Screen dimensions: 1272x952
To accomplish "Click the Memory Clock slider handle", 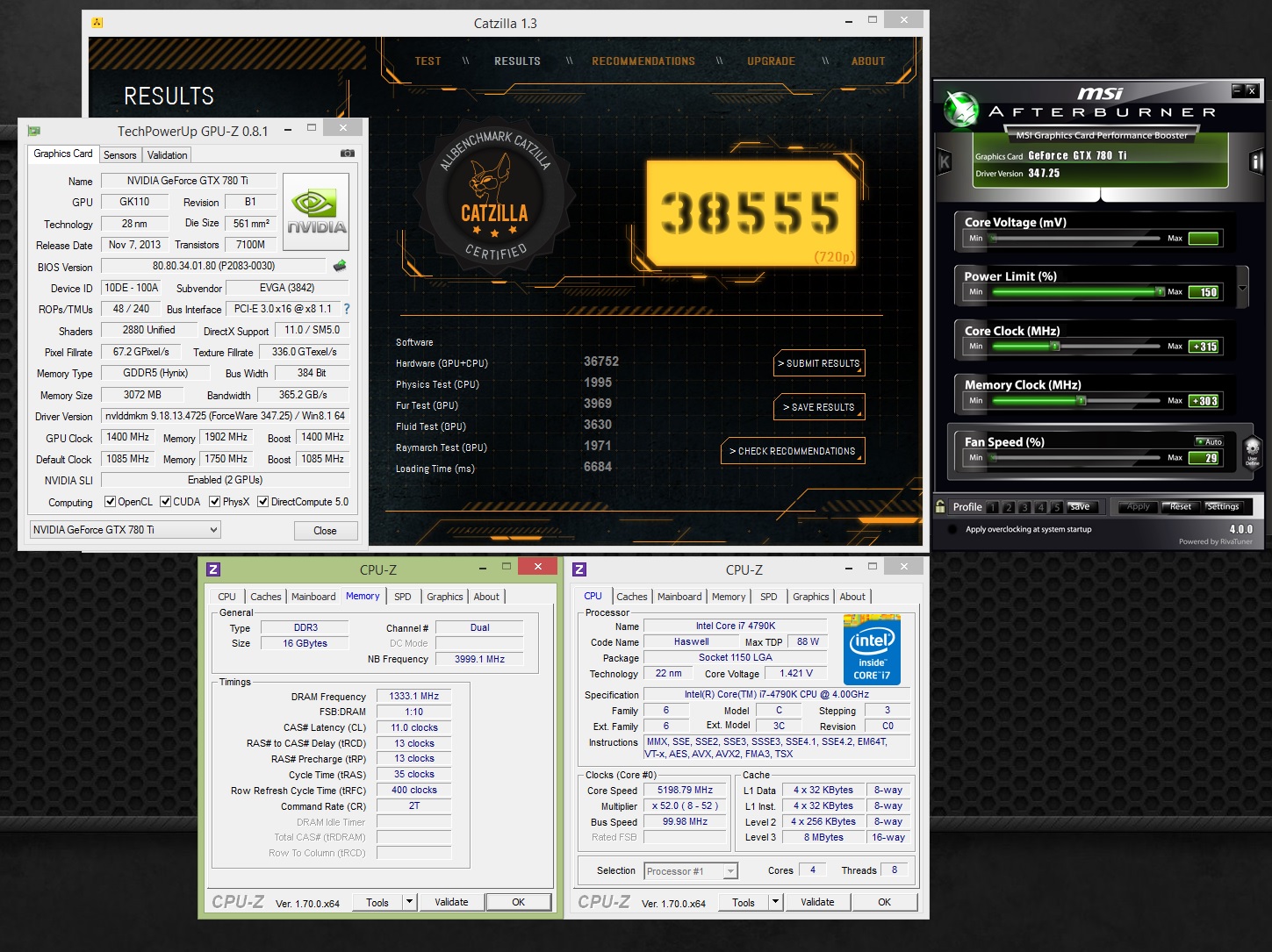I will point(1082,401).
